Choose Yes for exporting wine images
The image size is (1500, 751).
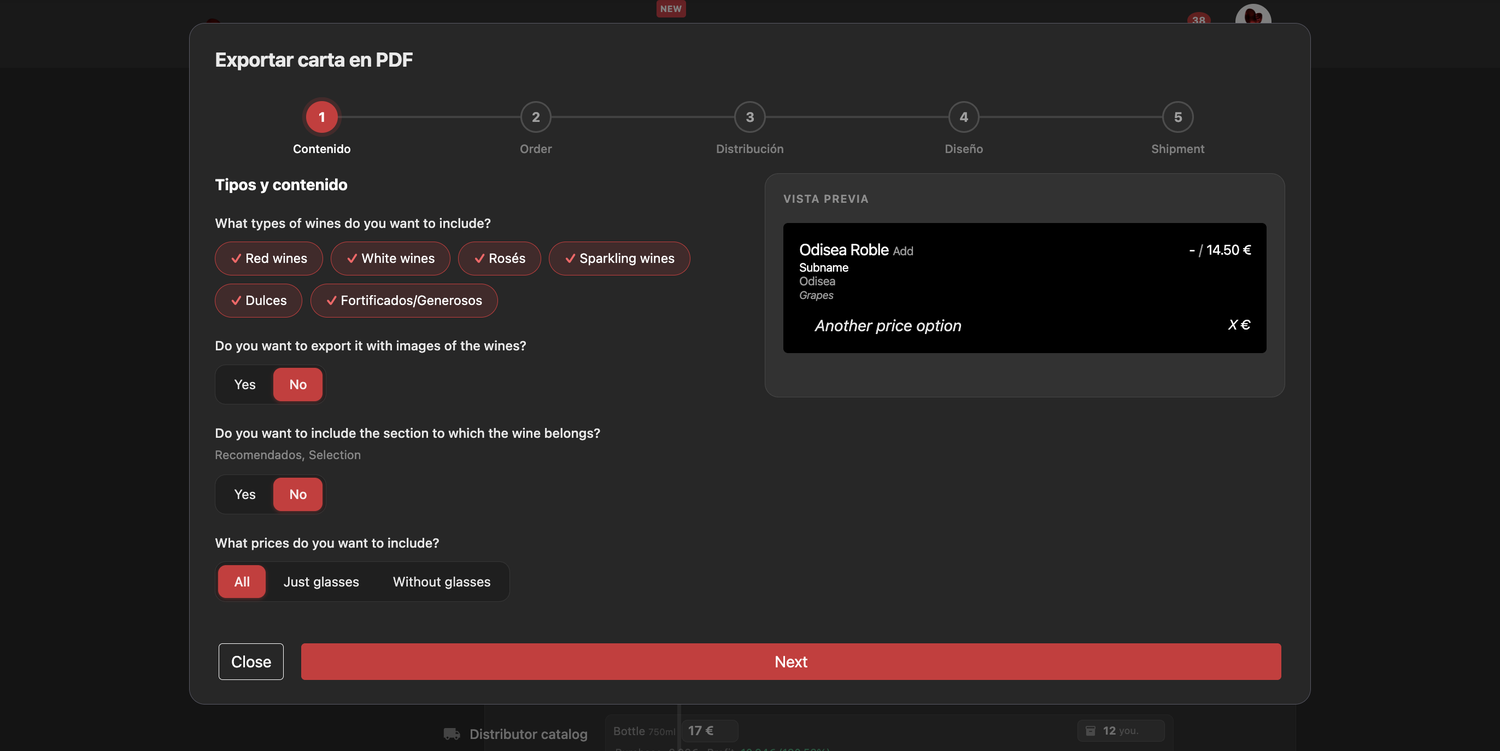point(245,384)
